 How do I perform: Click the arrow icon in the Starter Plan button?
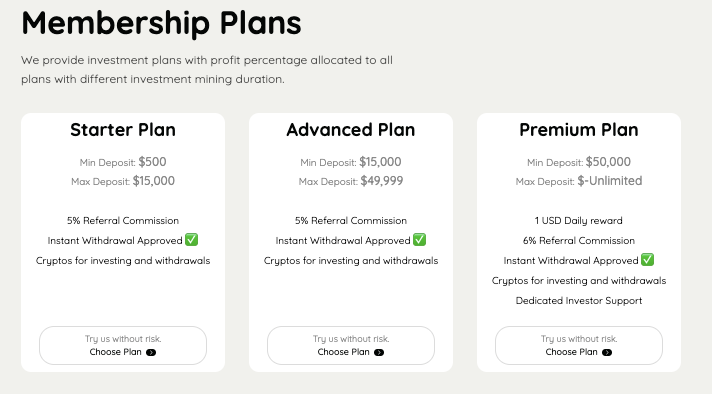pyautogui.click(x=151, y=353)
